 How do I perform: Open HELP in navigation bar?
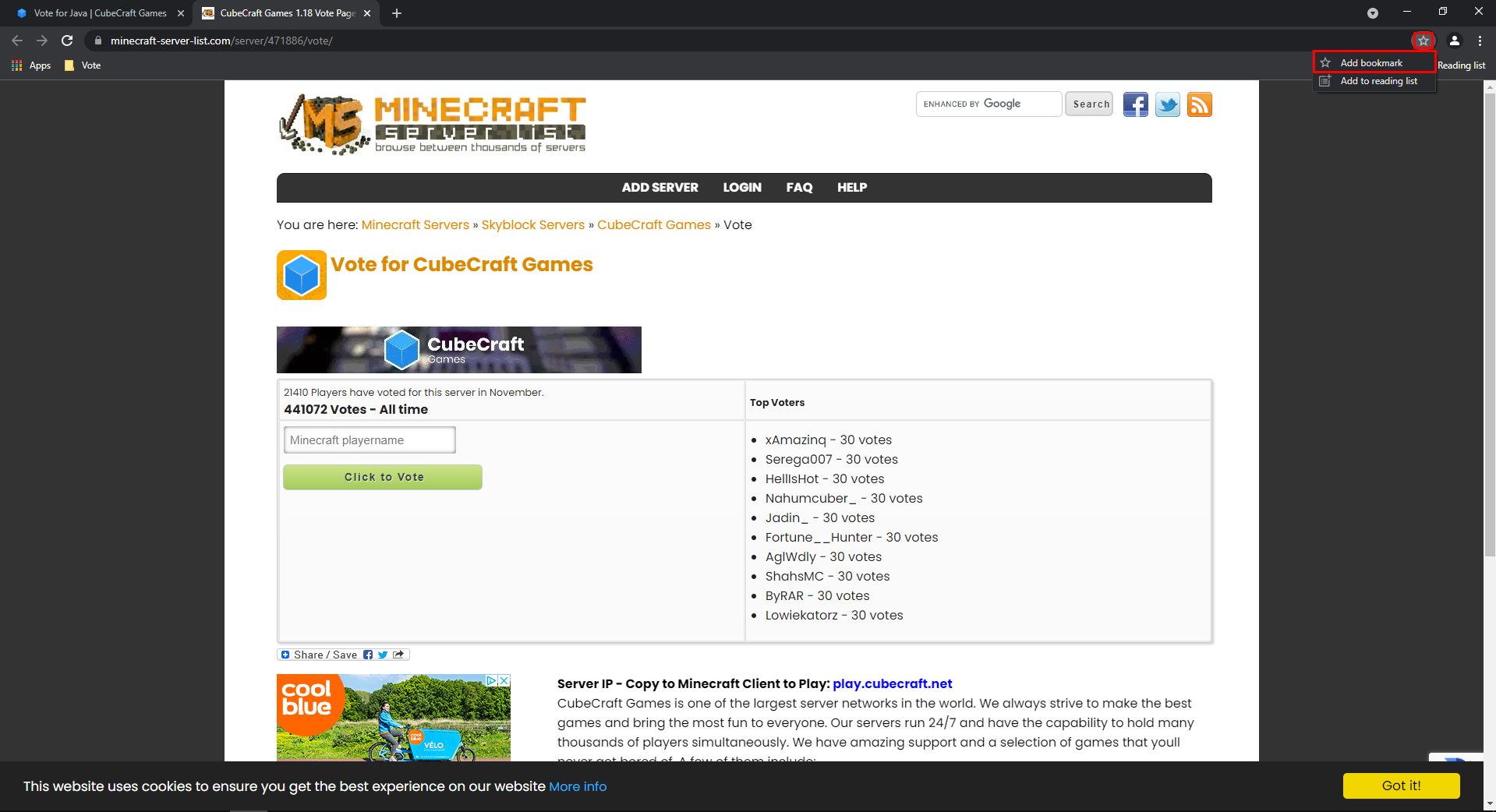[x=852, y=188]
